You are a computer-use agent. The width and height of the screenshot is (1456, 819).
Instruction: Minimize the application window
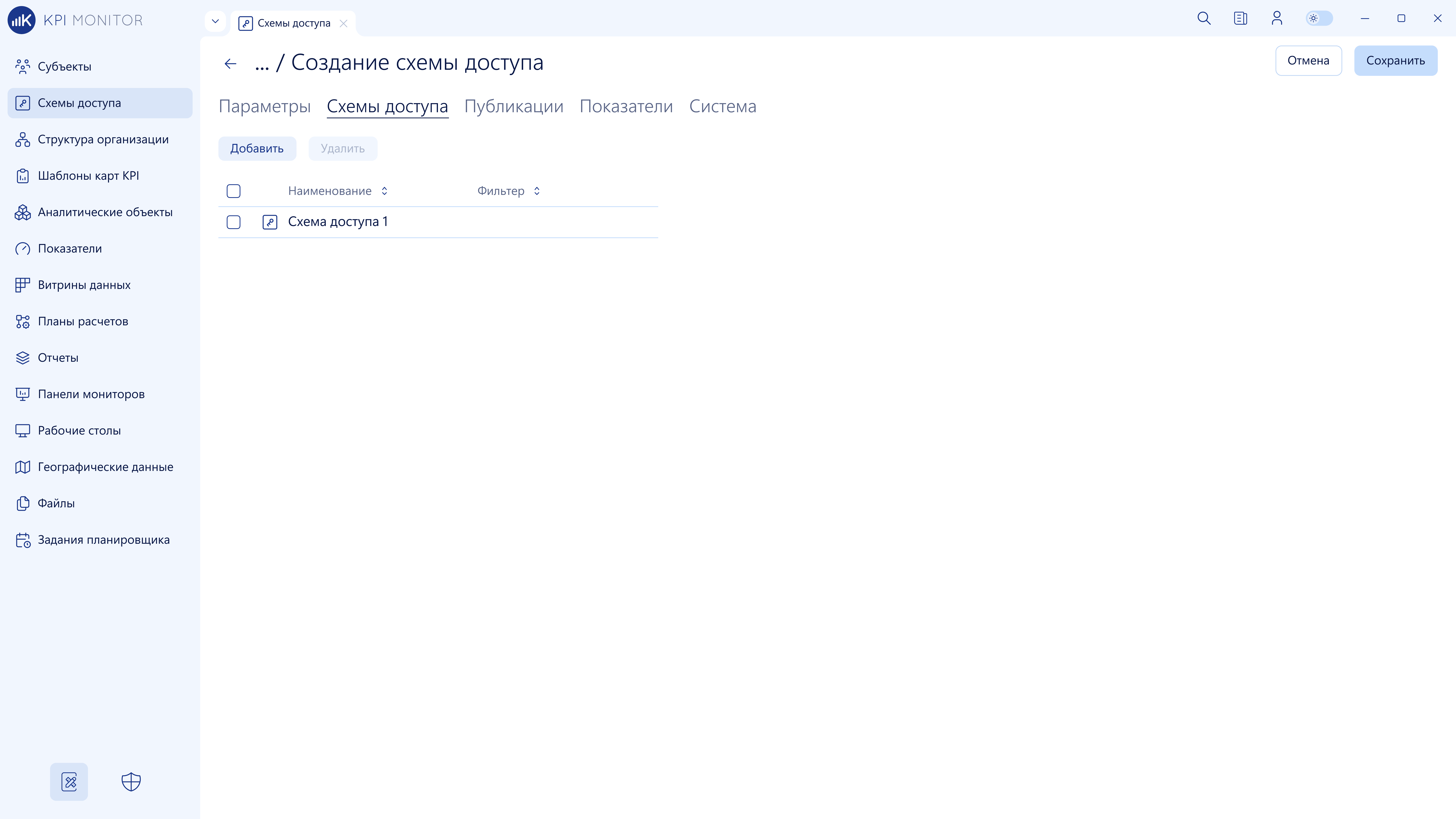pos(1365,19)
